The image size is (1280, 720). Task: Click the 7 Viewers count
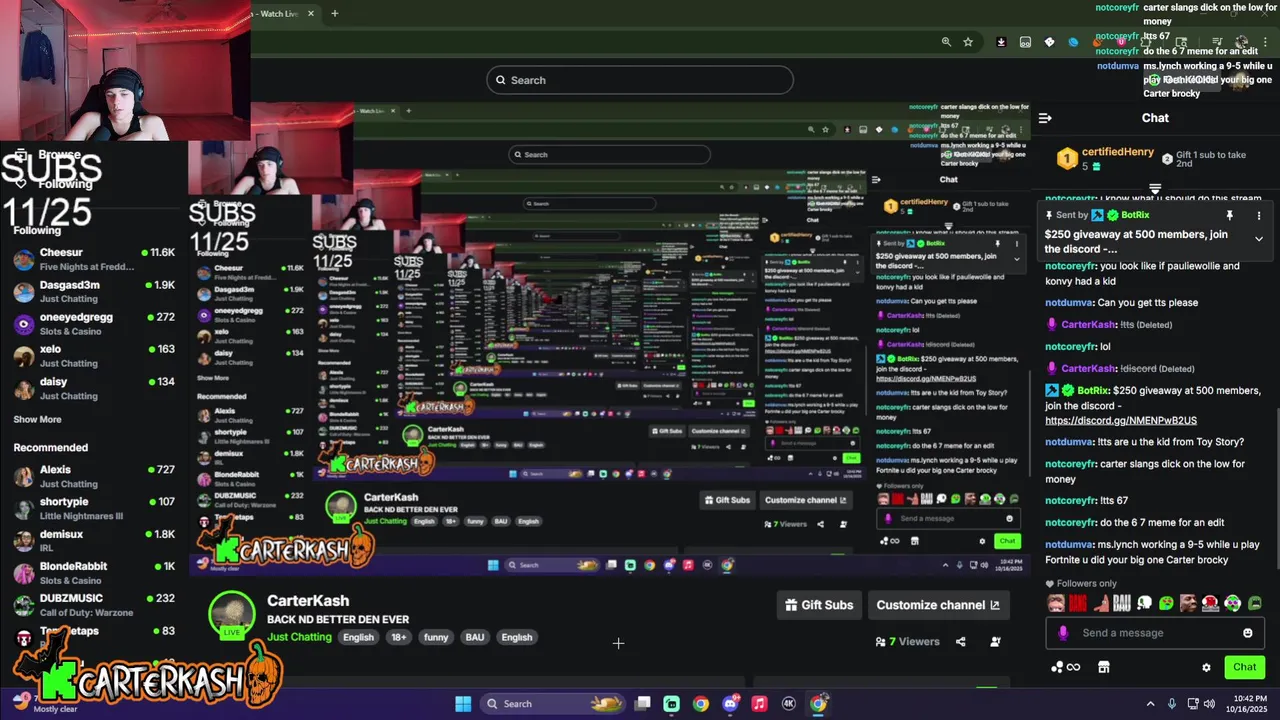tap(907, 641)
